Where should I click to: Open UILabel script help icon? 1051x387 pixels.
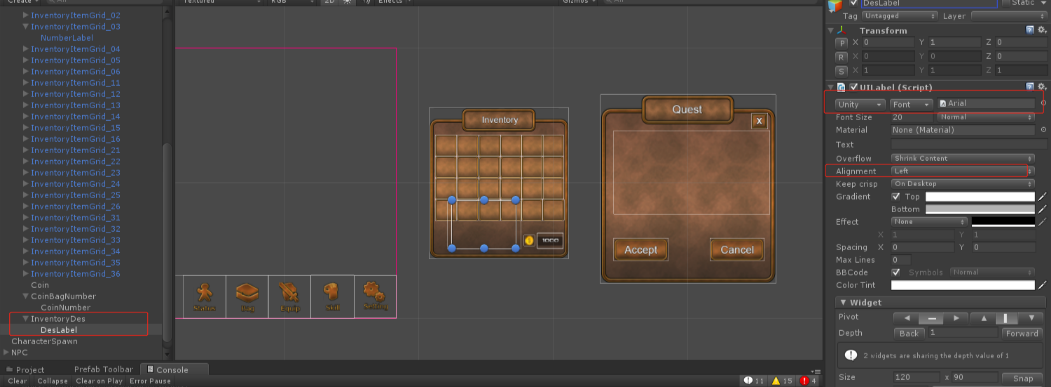[x=1030, y=87]
